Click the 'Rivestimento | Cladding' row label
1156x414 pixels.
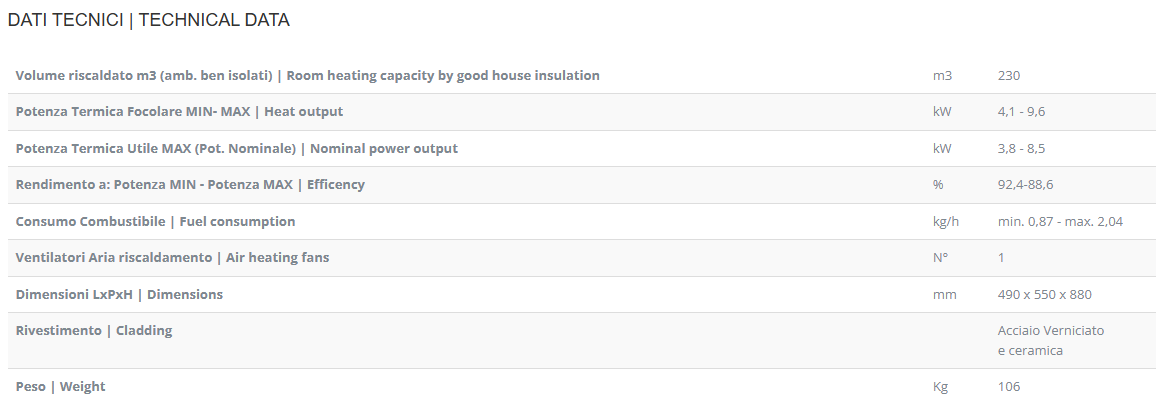pyautogui.click(x=94, y=331)
